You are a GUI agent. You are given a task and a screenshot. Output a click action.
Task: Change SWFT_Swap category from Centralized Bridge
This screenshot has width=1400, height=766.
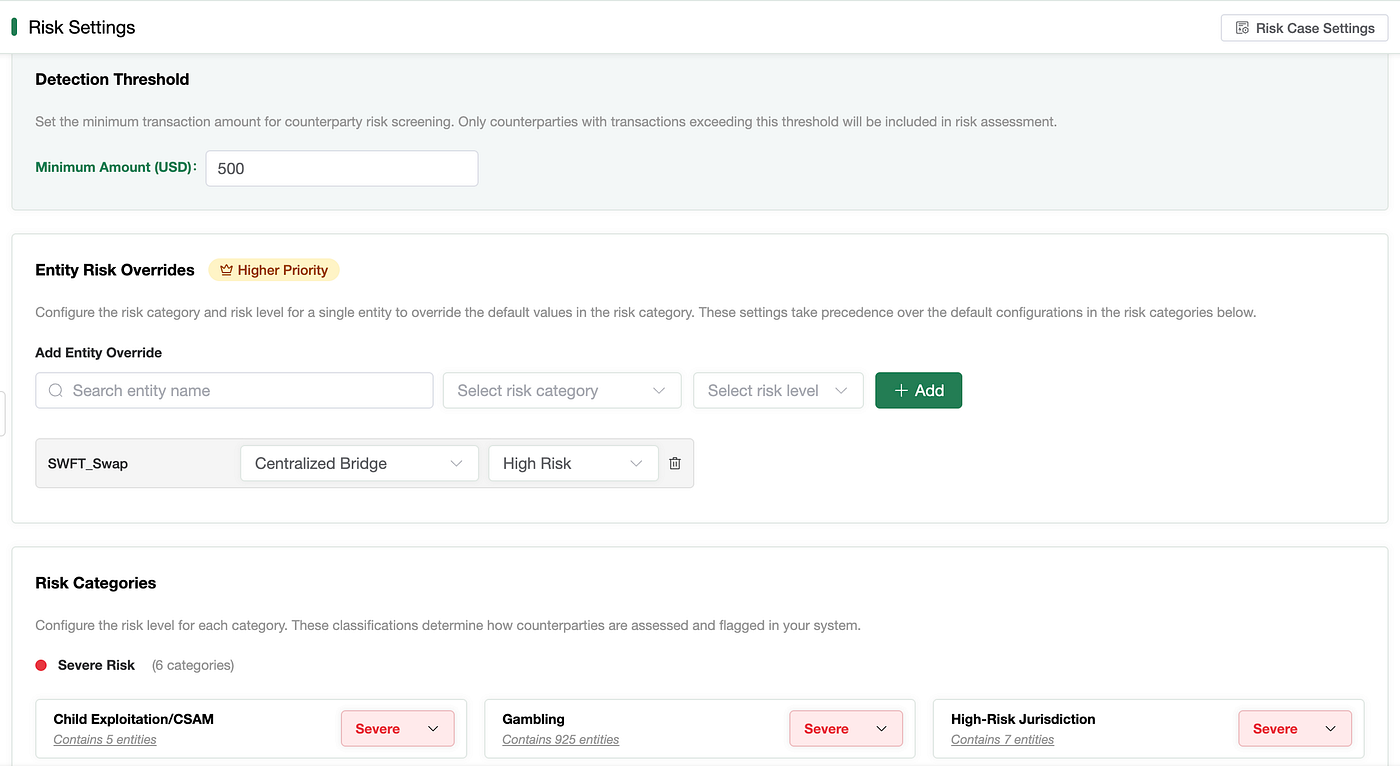358,463
